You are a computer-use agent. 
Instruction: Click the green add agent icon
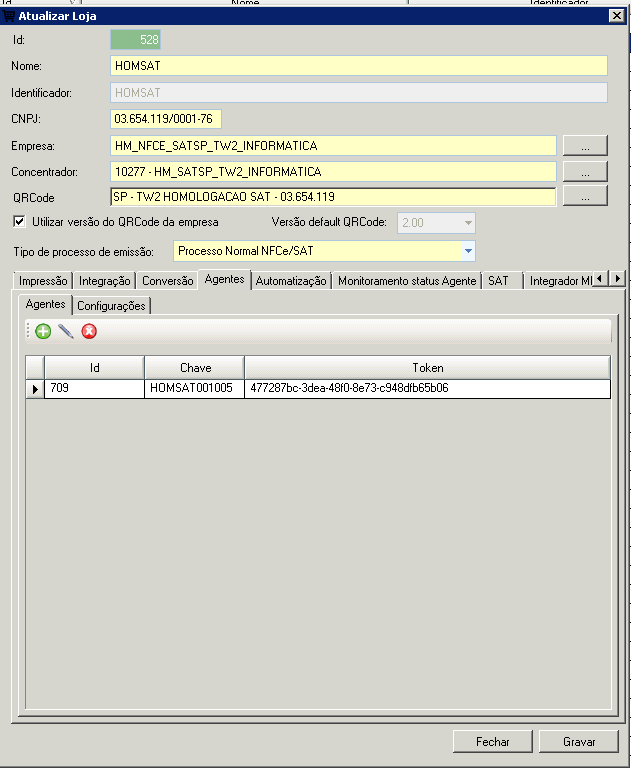[43, 331]
